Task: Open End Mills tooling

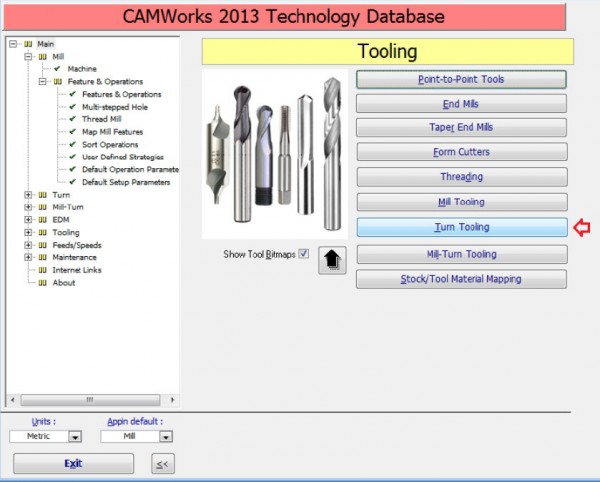Action: pyautogui.click(x=461, y=104)
